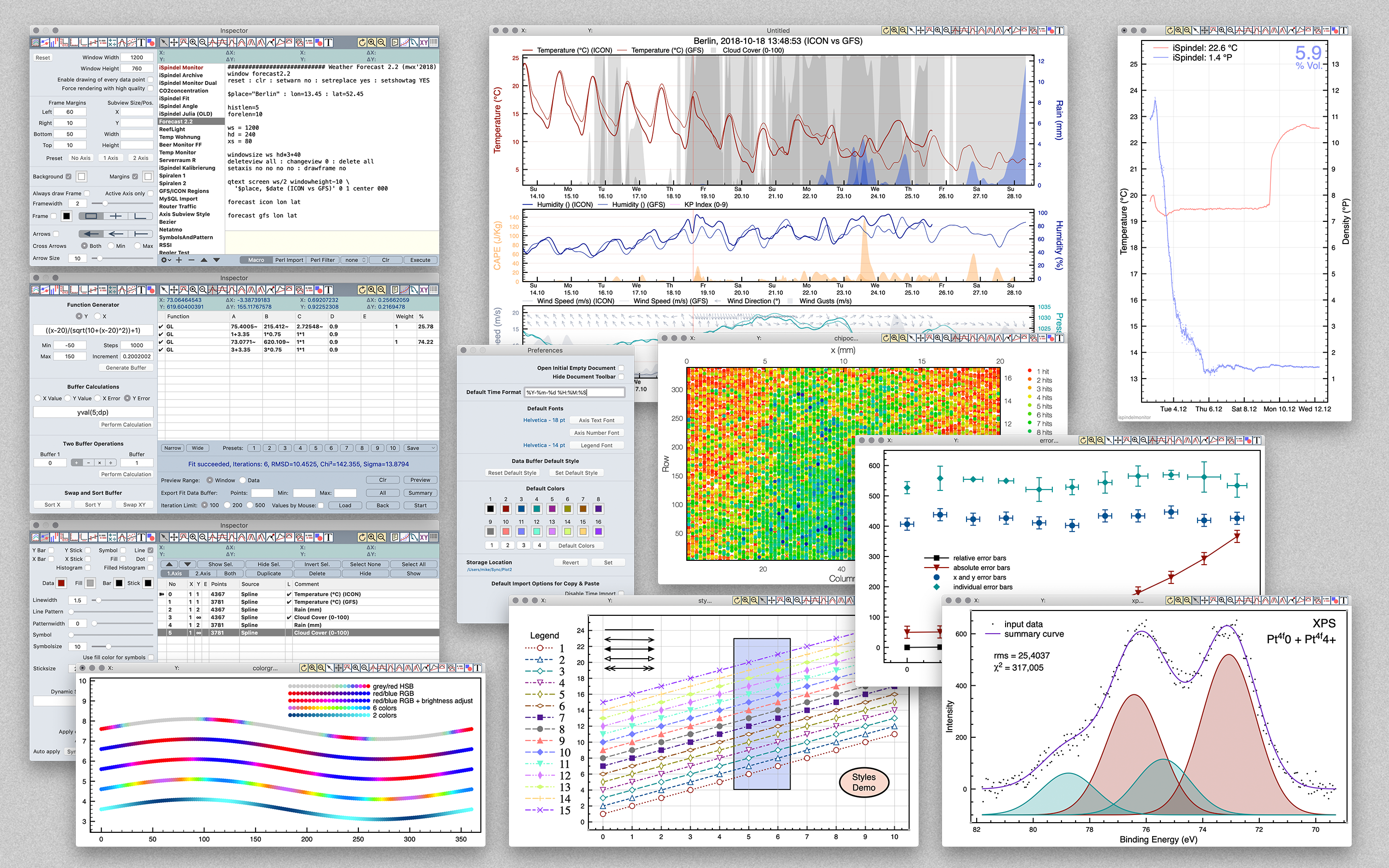
Task: Click the XY icon in top Inspector toolbar
Action: [x=423, y=42]
